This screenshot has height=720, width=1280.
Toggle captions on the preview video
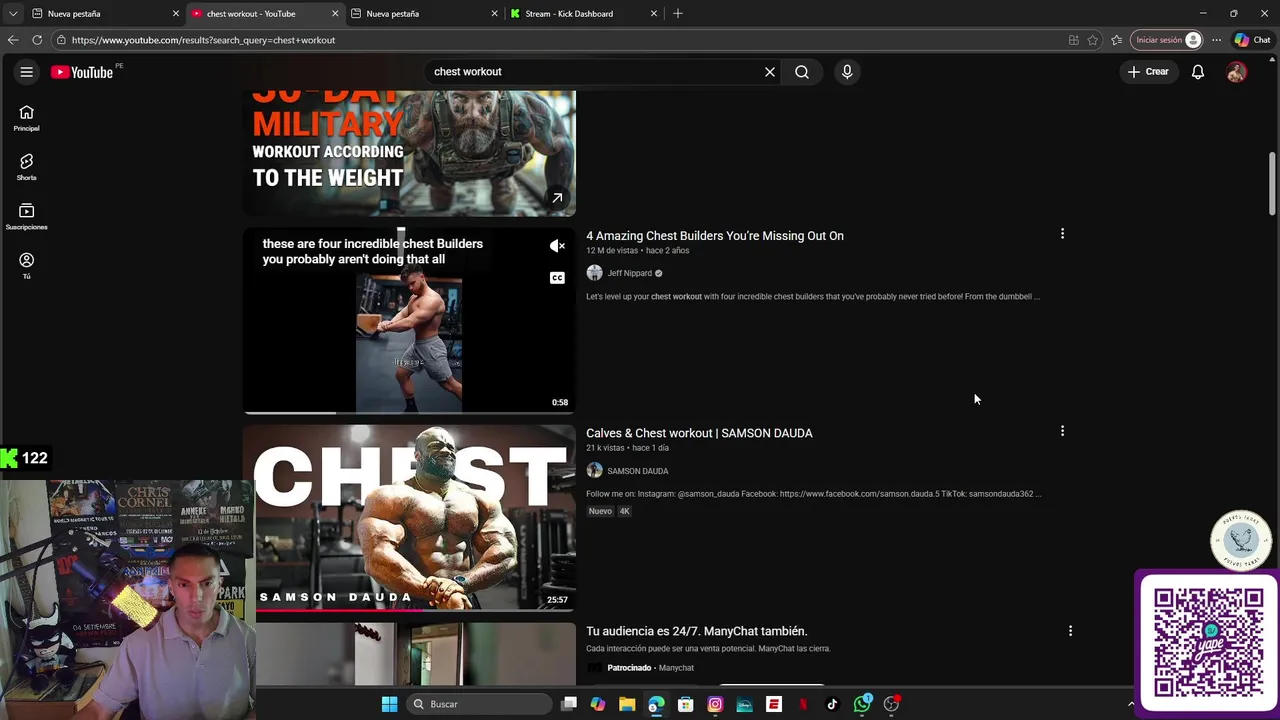[557, 278]
